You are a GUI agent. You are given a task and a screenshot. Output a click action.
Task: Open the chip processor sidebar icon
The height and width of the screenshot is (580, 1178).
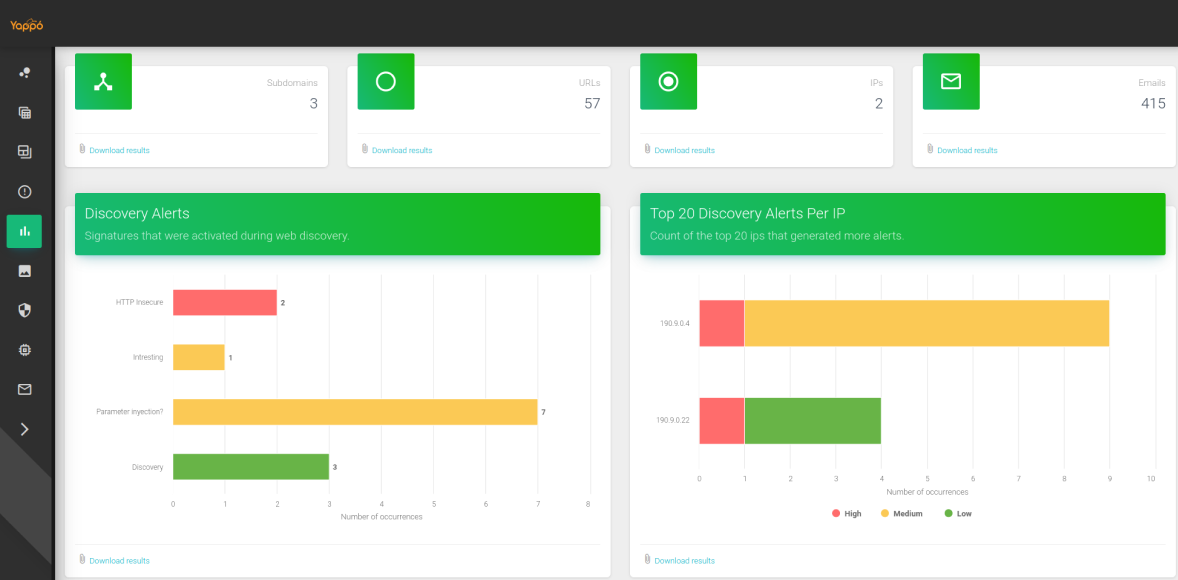[24, 350]
